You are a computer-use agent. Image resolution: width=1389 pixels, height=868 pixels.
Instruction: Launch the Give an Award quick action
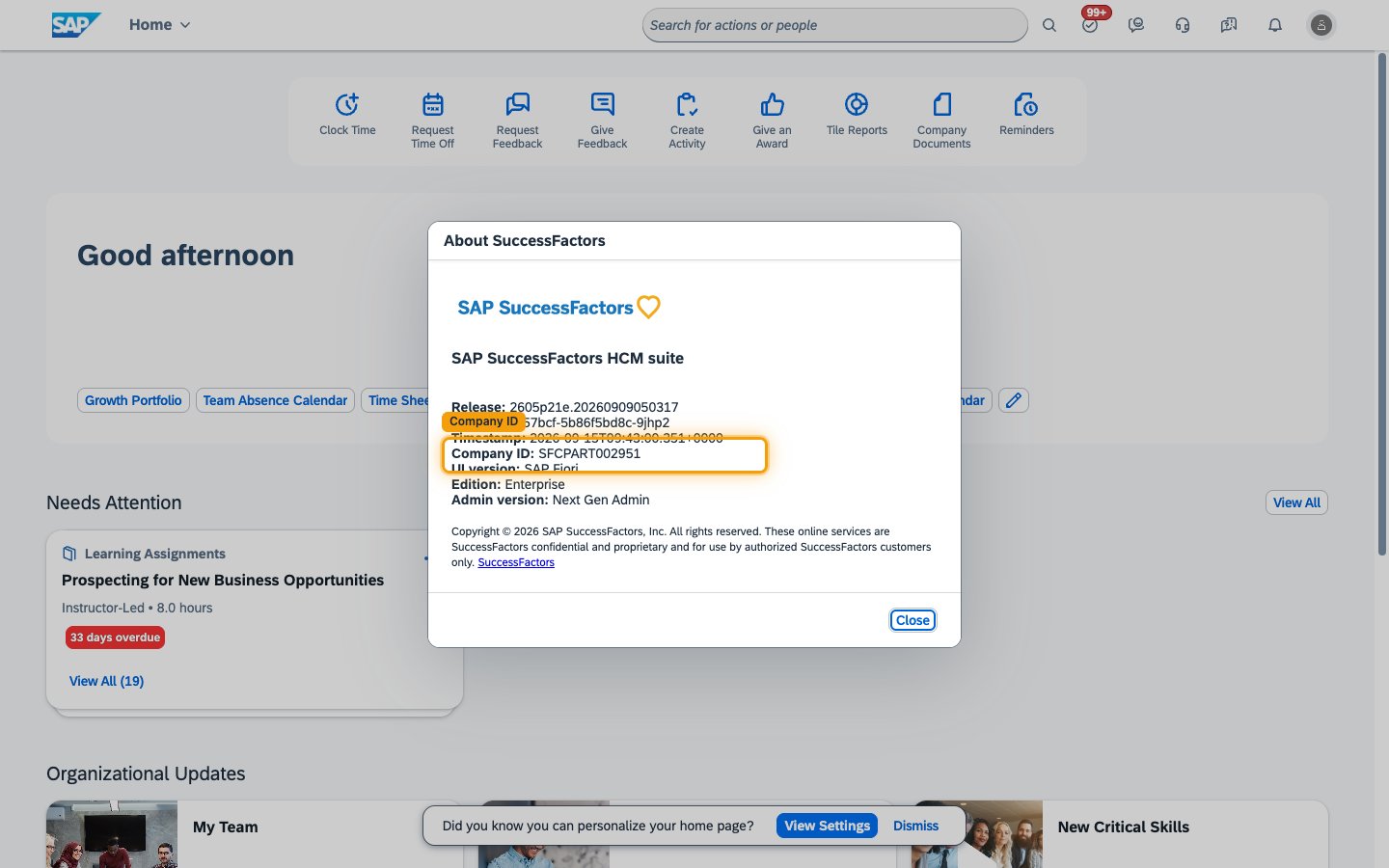pos(772,122)
